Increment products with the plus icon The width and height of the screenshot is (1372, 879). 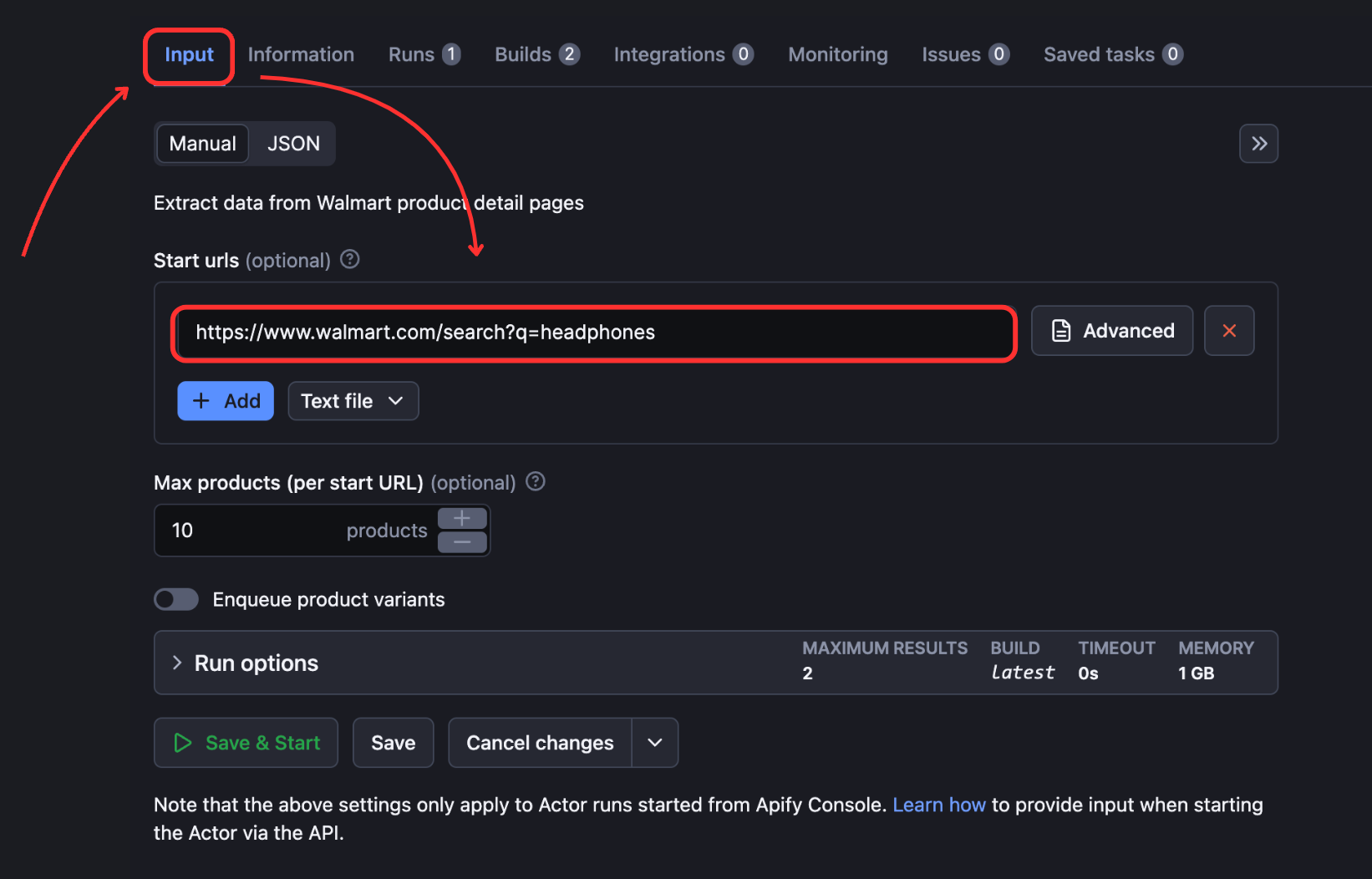(x=461, y=517)
